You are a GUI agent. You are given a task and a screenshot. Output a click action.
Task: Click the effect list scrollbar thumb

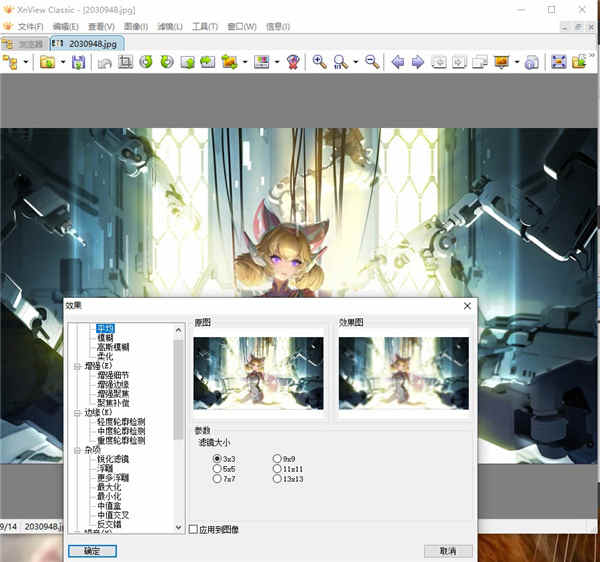pos(178,389)
